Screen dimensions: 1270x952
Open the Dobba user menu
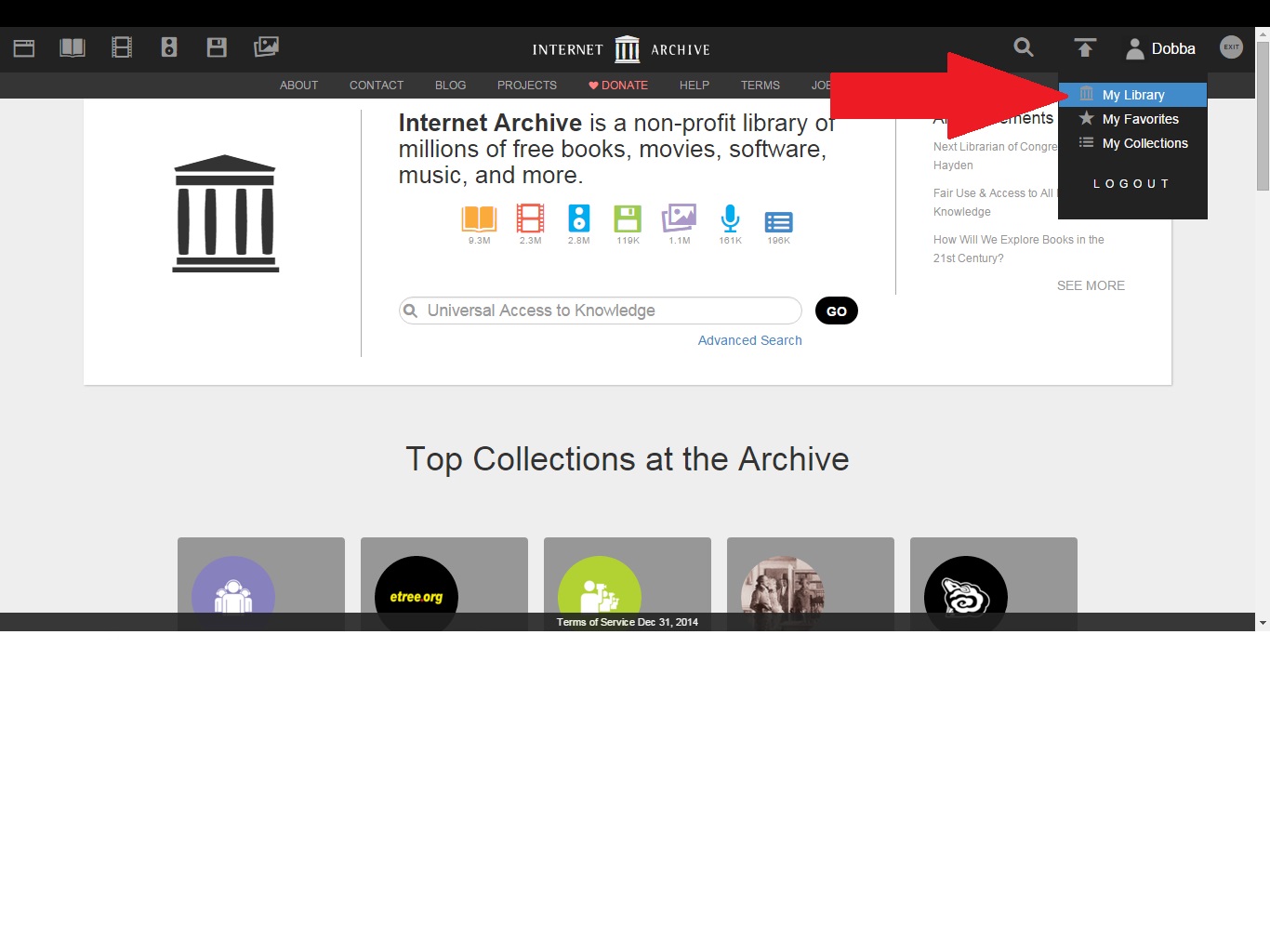pyautogui.click(x=1161, y=49)
